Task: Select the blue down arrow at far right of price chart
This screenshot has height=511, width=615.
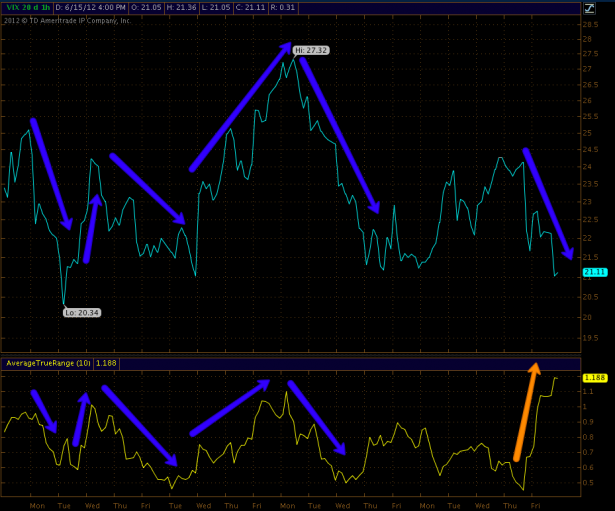Action: click(x=548, y=203)
